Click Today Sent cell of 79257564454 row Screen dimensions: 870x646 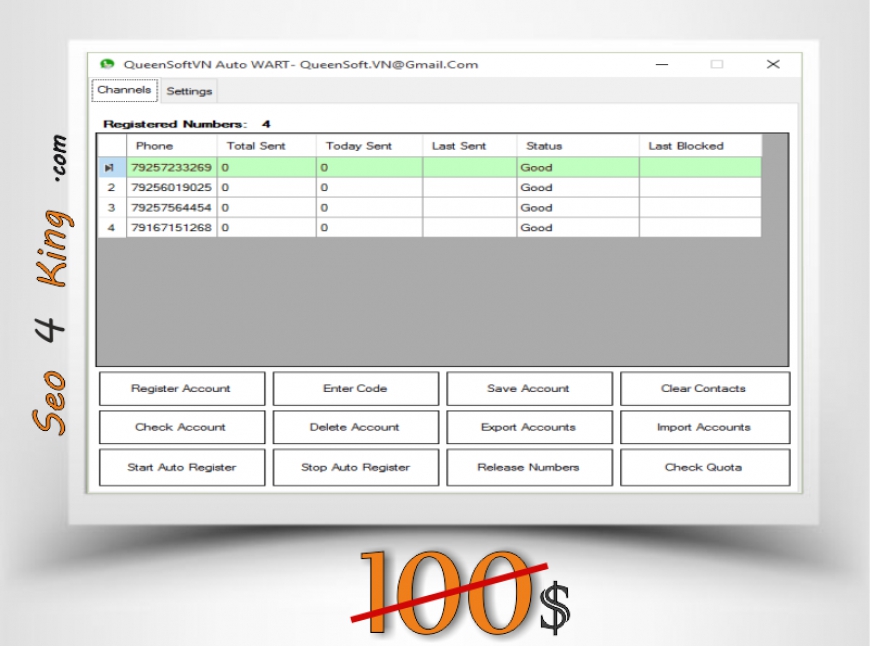coord(370,208)
